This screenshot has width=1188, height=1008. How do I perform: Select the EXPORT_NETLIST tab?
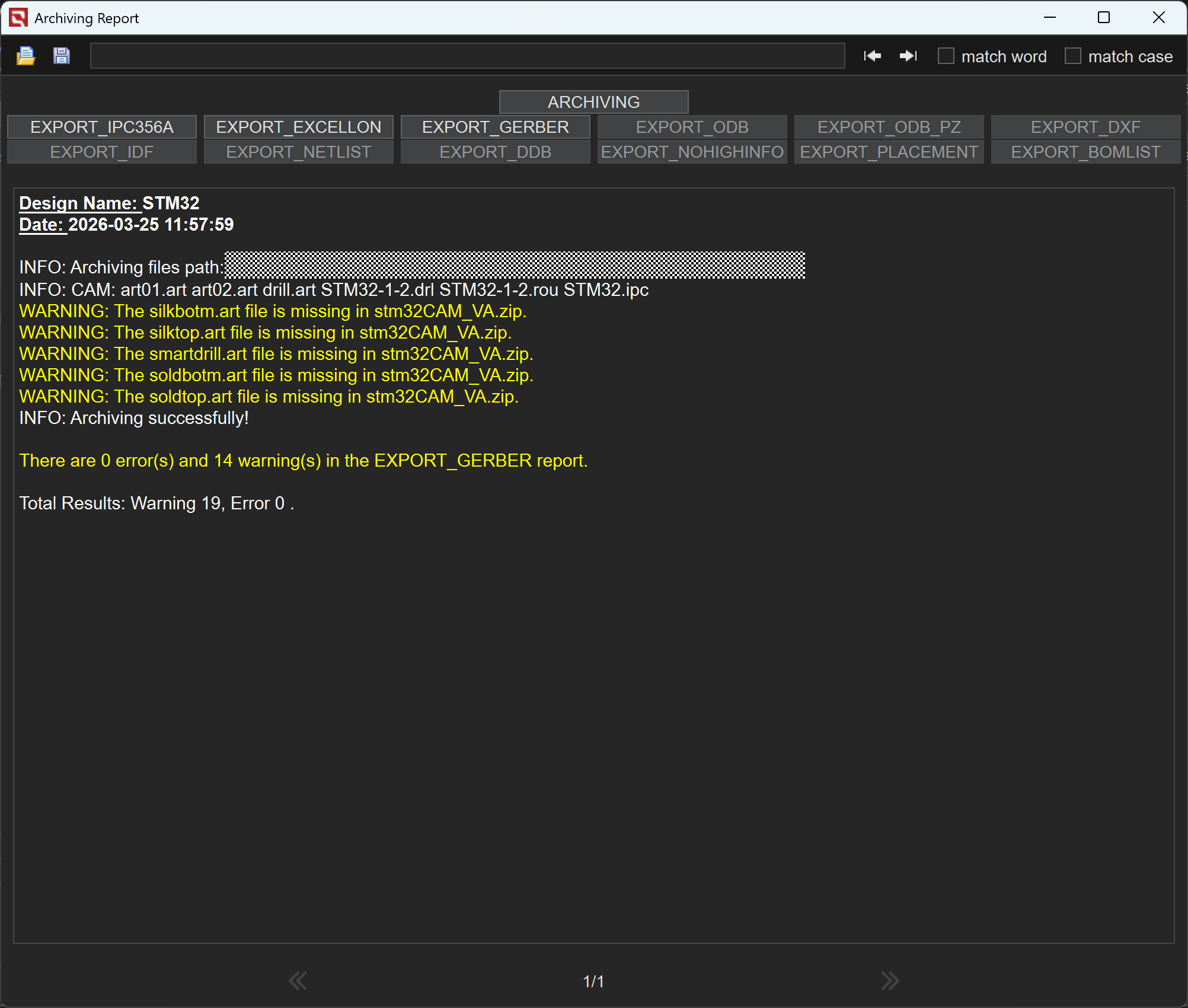(299, 152)
